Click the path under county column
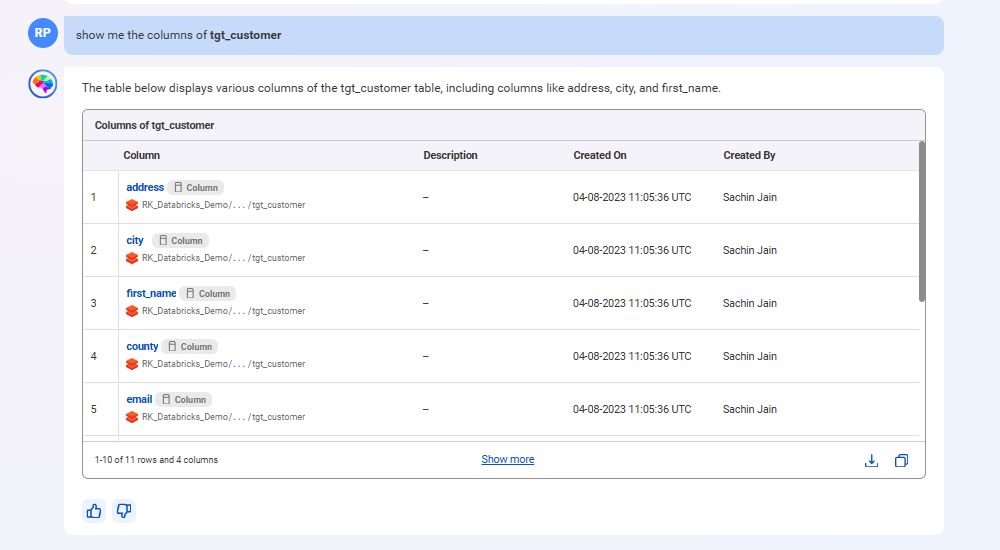The width and height of the screenshot is (1000, 550). click(223, 364)
